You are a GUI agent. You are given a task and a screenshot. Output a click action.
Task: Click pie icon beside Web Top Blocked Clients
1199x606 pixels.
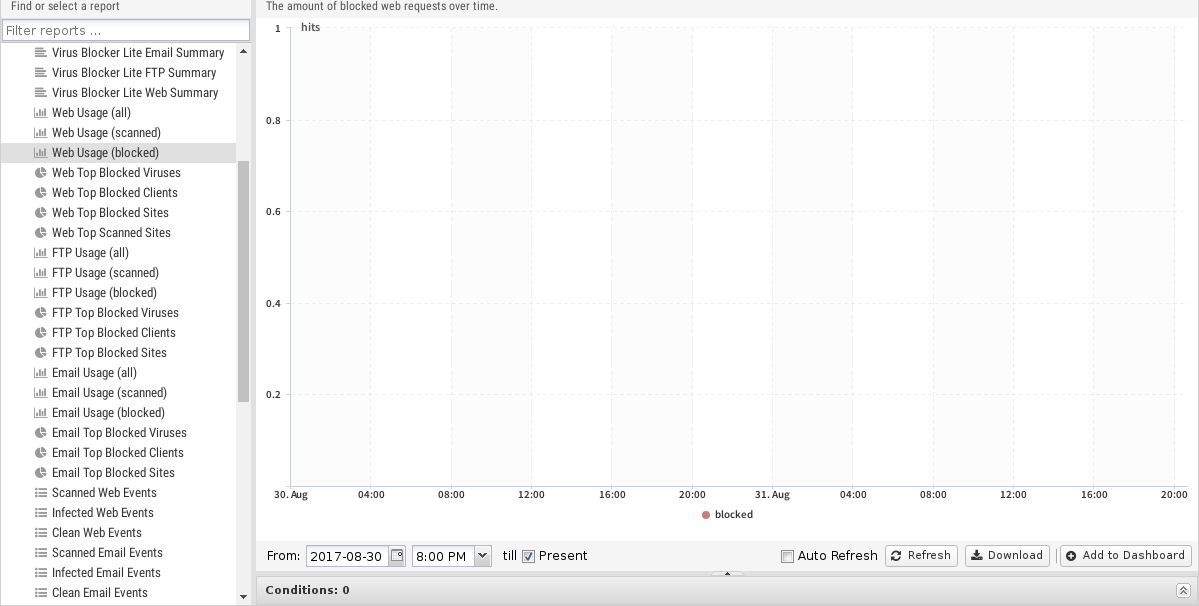[x=41, y=193]
